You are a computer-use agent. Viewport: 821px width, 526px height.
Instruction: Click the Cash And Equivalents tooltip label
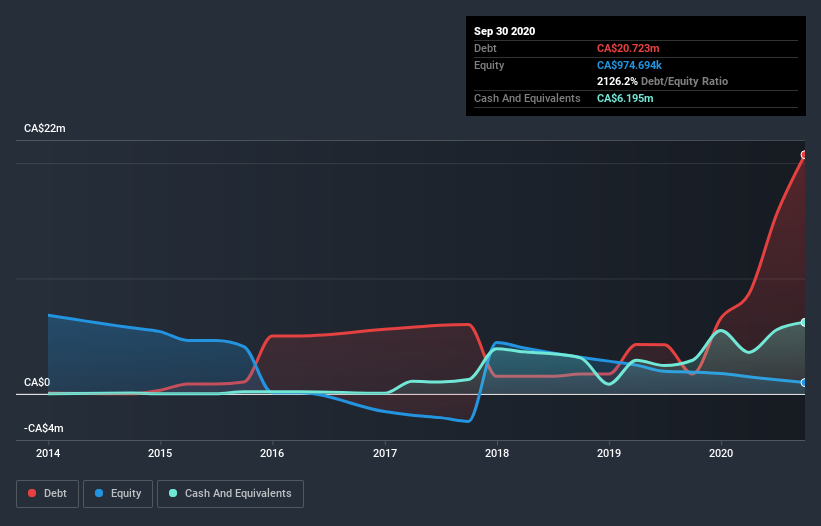[527, 98]
